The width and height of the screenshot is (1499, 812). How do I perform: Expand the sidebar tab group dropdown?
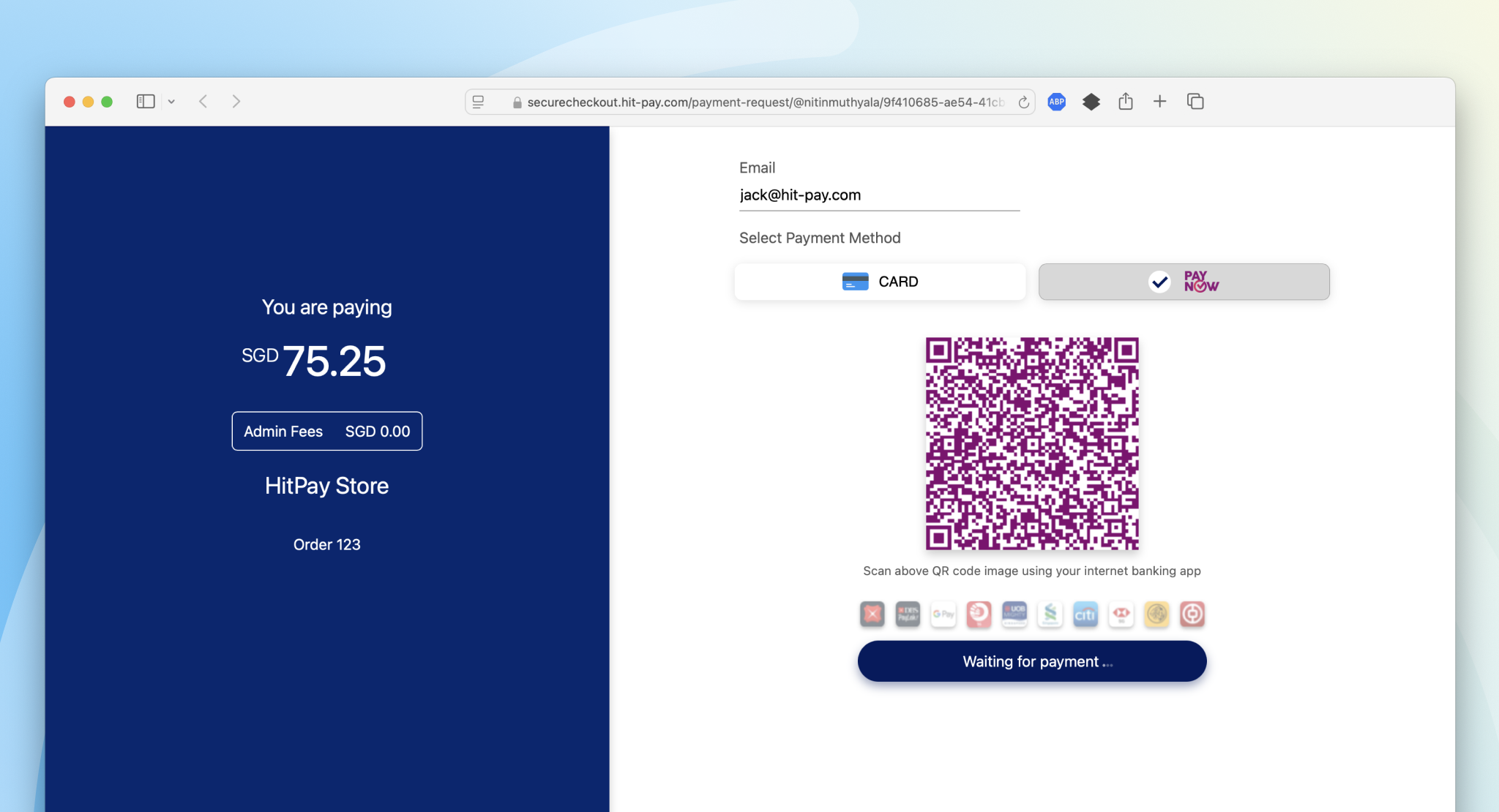pos(171,102)
